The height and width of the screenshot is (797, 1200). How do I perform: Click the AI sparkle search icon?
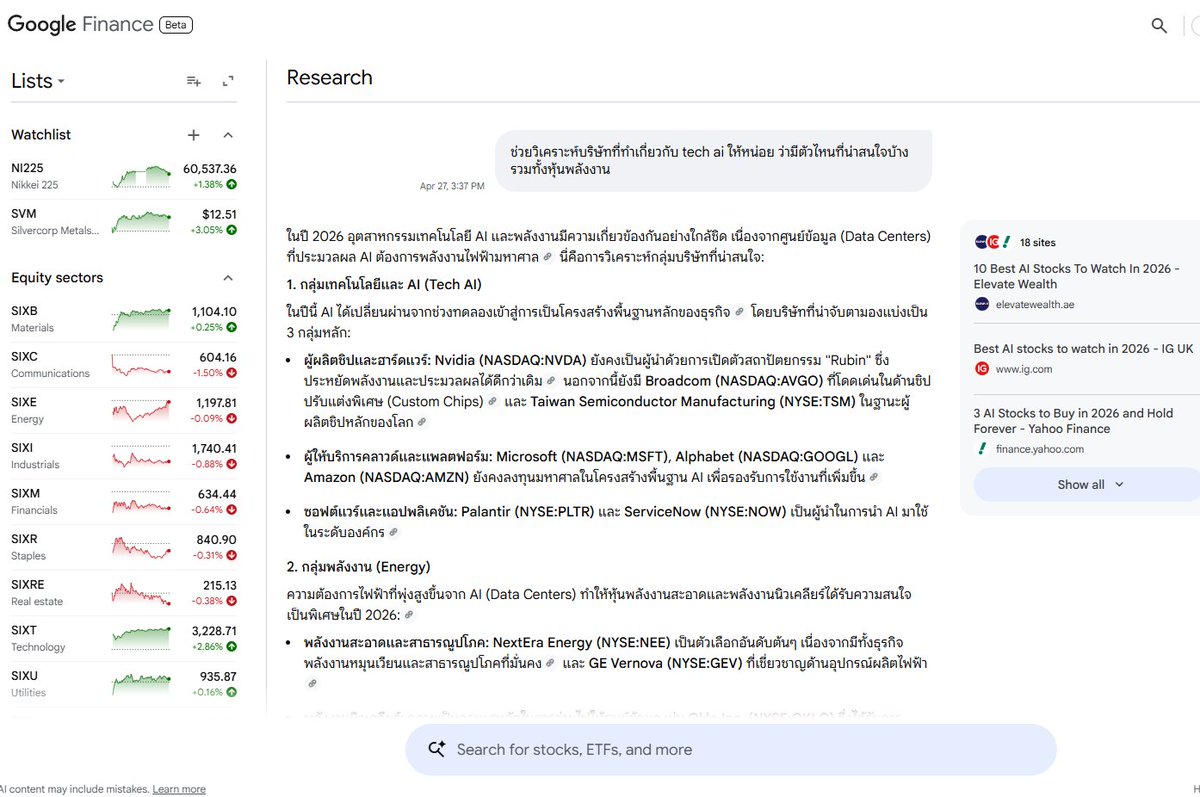(x=436, y=749)
